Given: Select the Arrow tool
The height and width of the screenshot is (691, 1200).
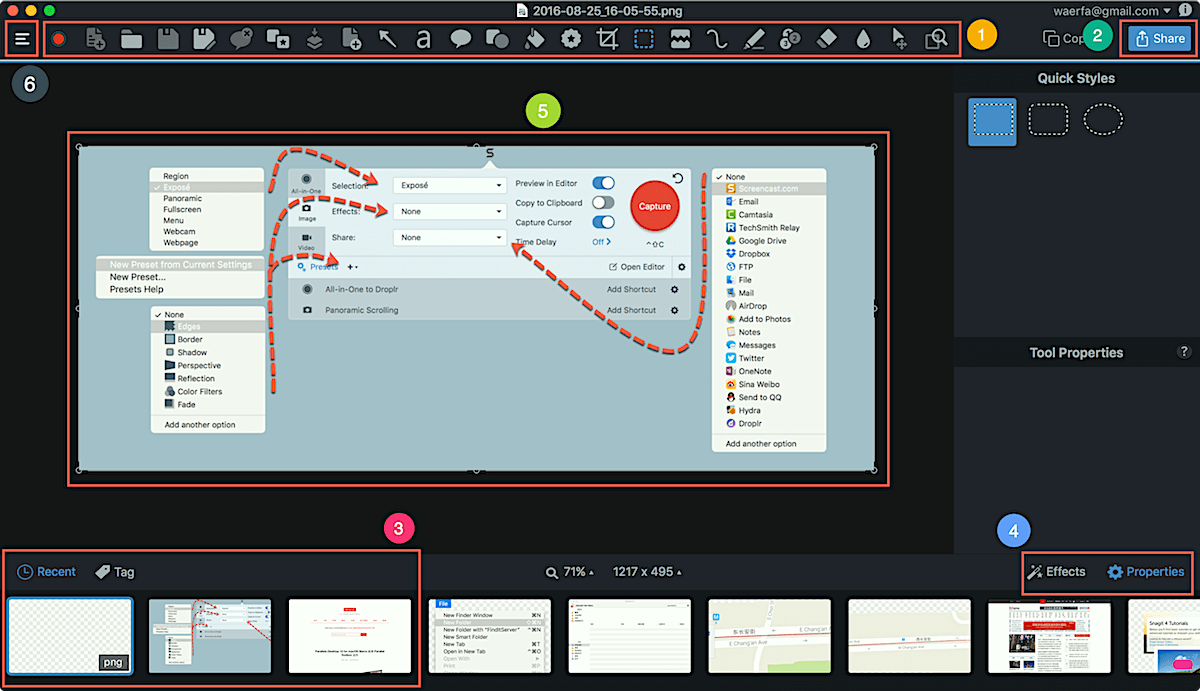Looking at the screenshot, I should pyautogui.click(x=387, y=40).
